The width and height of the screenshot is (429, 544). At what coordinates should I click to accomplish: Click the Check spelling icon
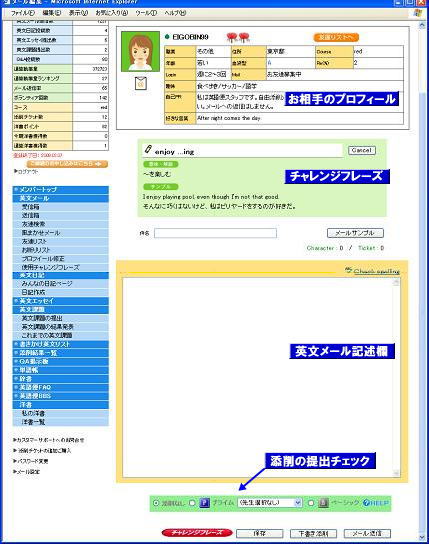click(x=349, y=270)
